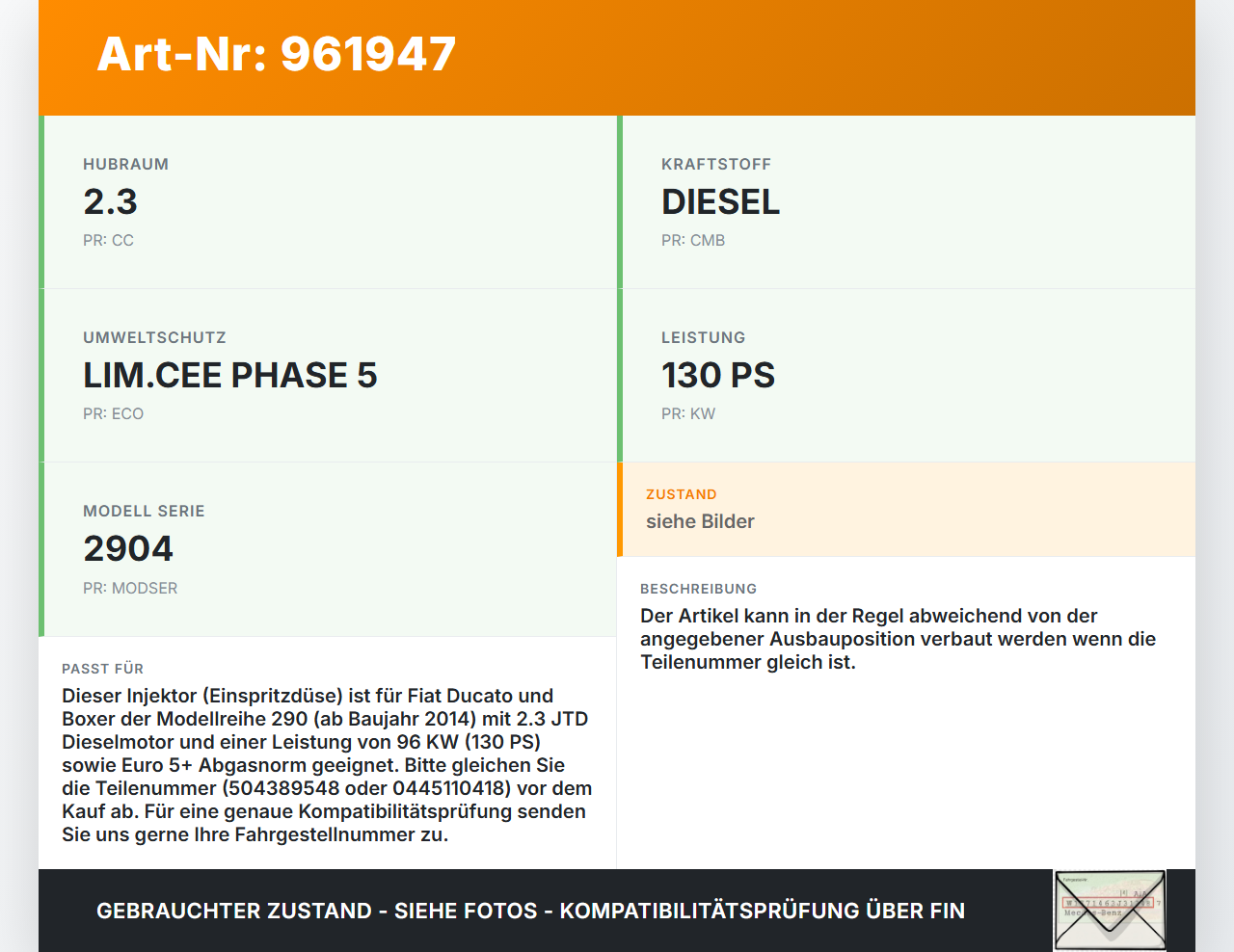Select the LIM.CEE PHASE 5 value
The image size is (1234, 952).
[x=229, y=376]
